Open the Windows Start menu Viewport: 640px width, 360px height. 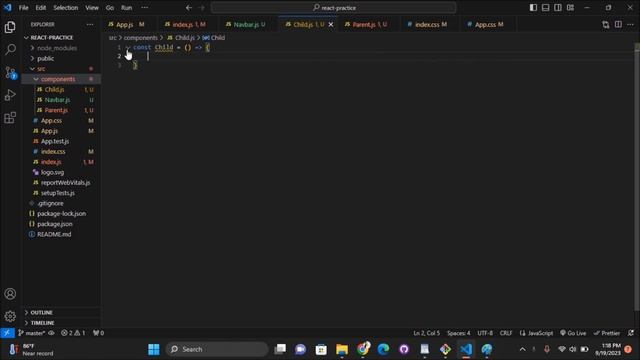(x=154, y=349)
